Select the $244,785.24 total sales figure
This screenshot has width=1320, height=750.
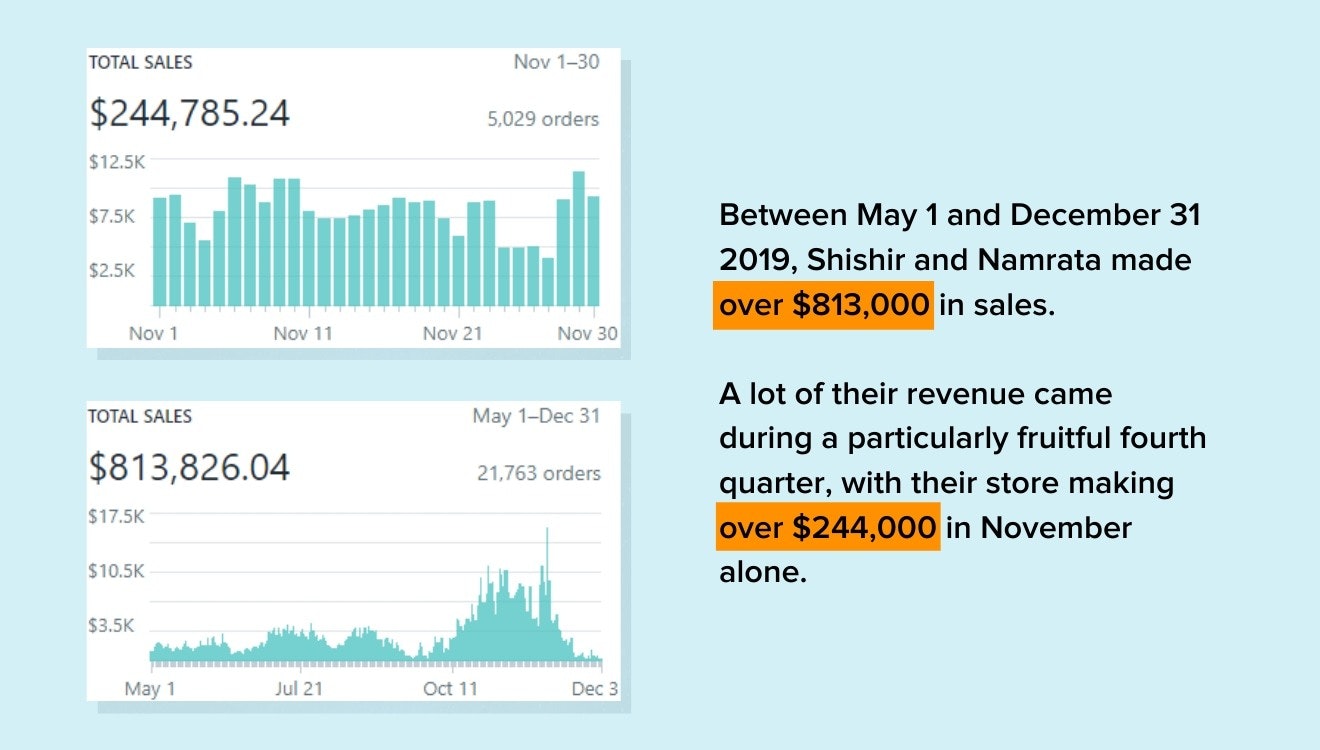(x=190, y=113)
